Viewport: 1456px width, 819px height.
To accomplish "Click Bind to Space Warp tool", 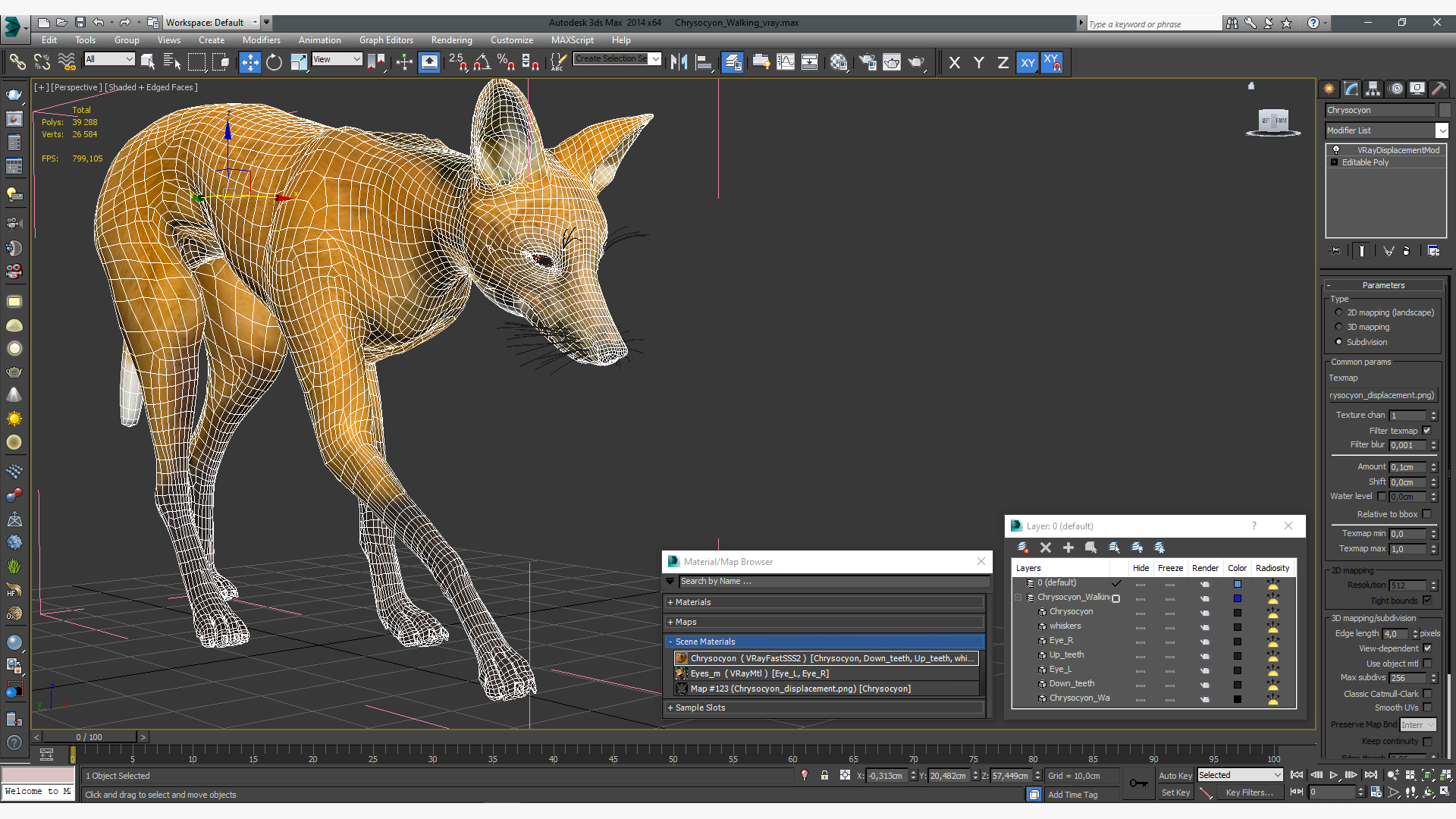I will pyautogui.click(x=67, y=62).
